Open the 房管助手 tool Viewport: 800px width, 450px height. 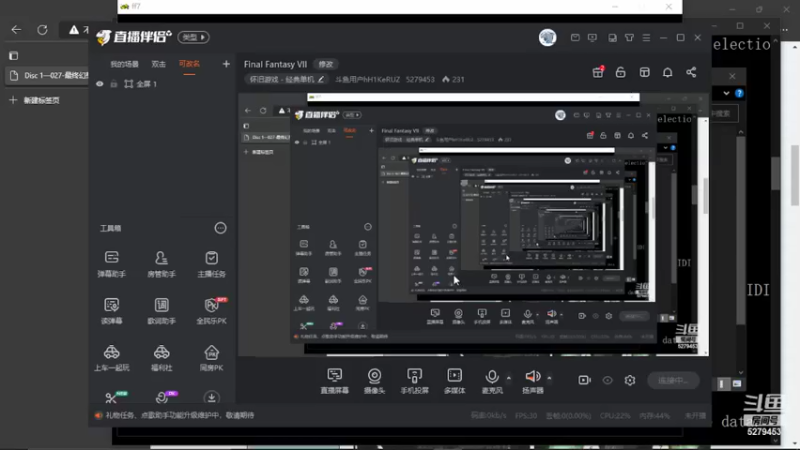(161, 264)
